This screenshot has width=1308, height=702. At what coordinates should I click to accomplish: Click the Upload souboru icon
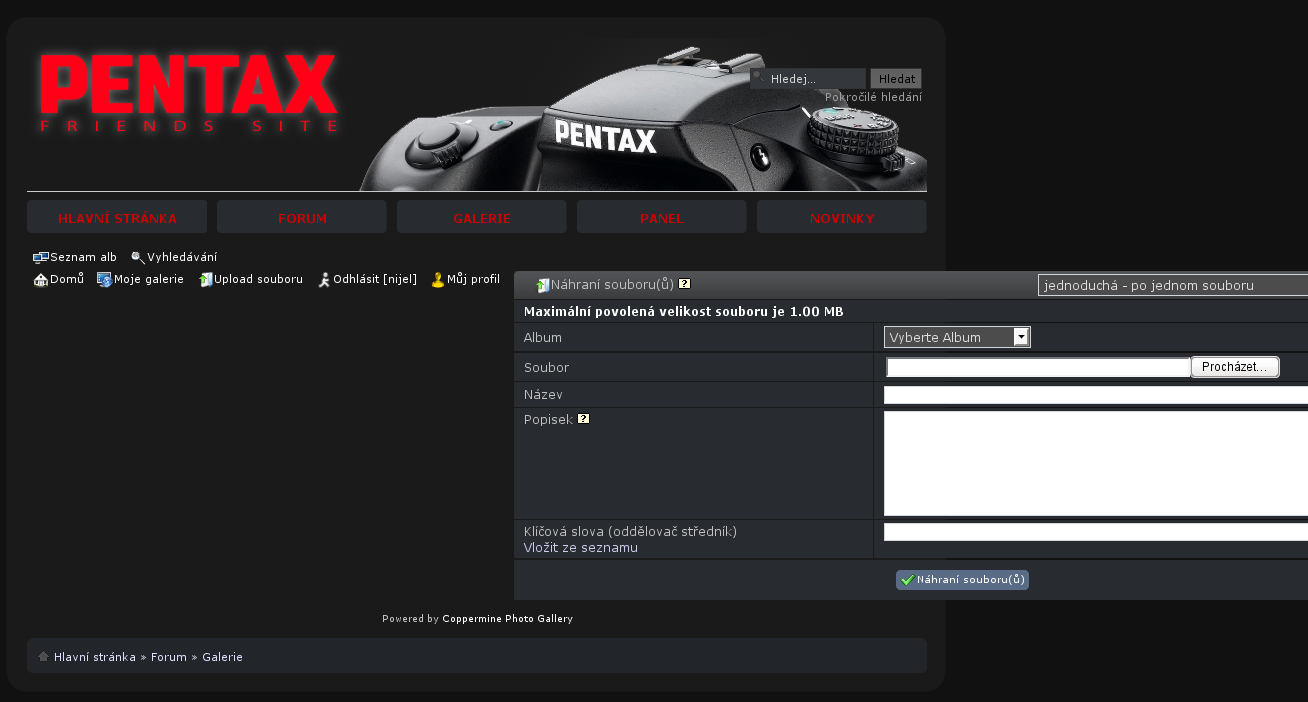pos(205,280)
